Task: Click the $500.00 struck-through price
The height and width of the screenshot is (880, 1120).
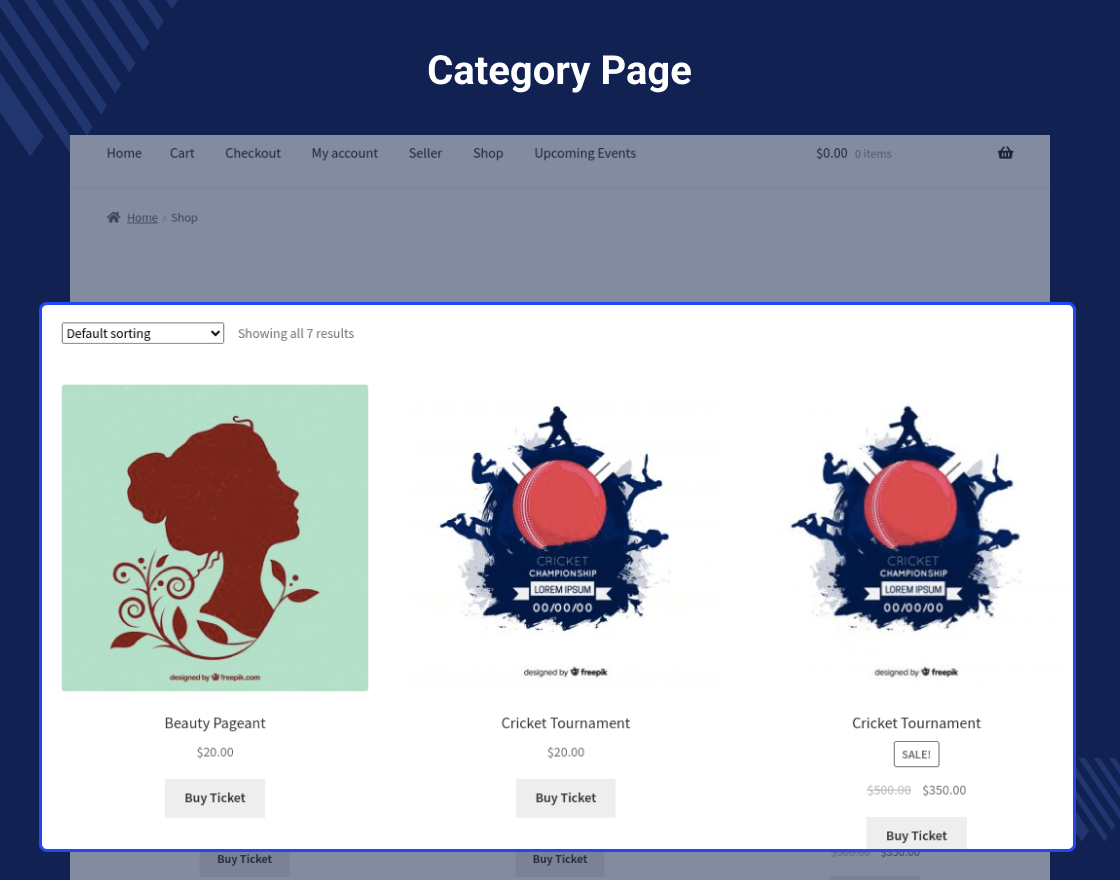Action: pos(889,790)
